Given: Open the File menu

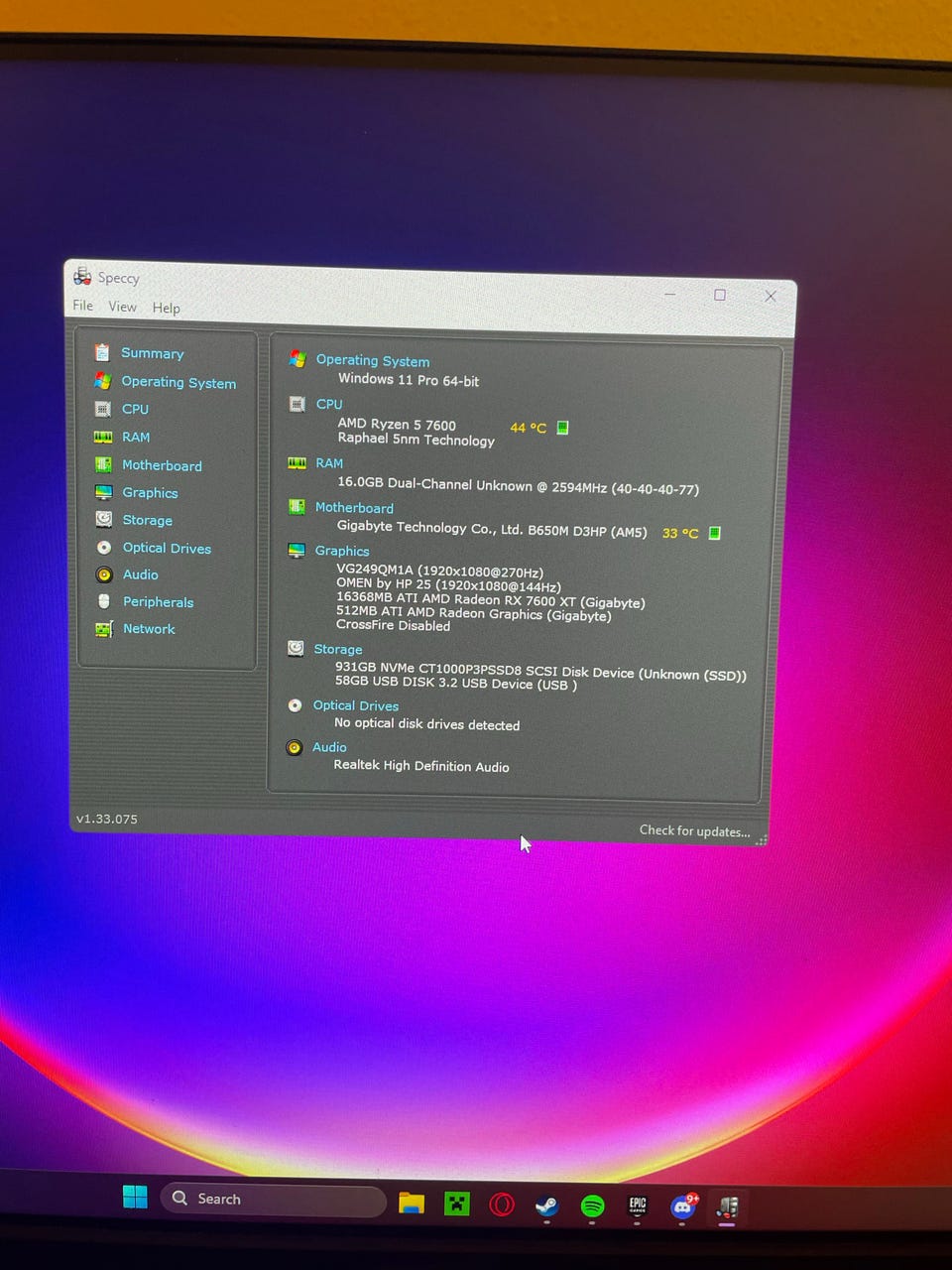Looking at the screenshot, I should [x=83, y=306].
